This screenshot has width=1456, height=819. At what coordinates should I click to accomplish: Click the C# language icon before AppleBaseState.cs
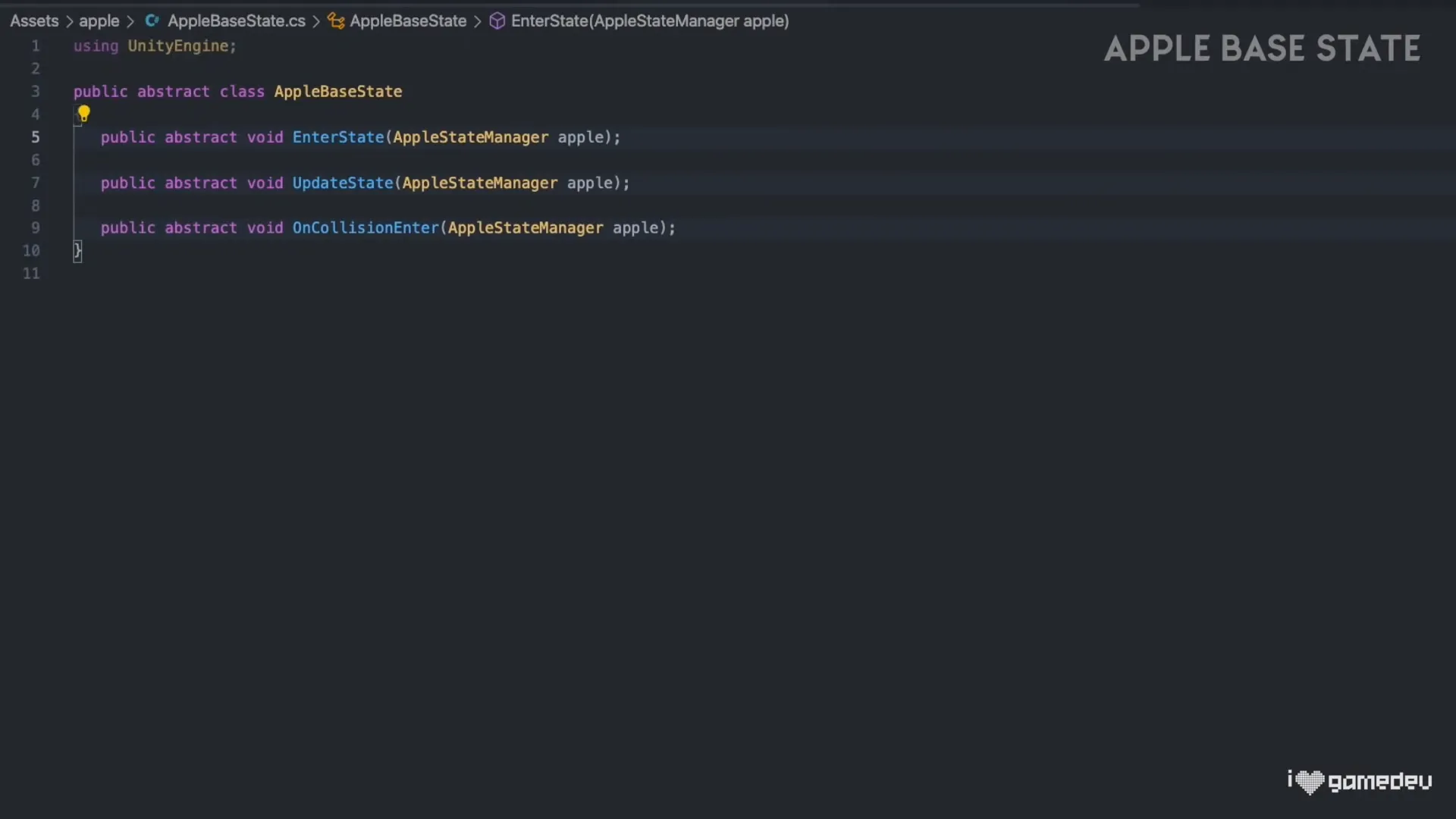pos(152,20)
